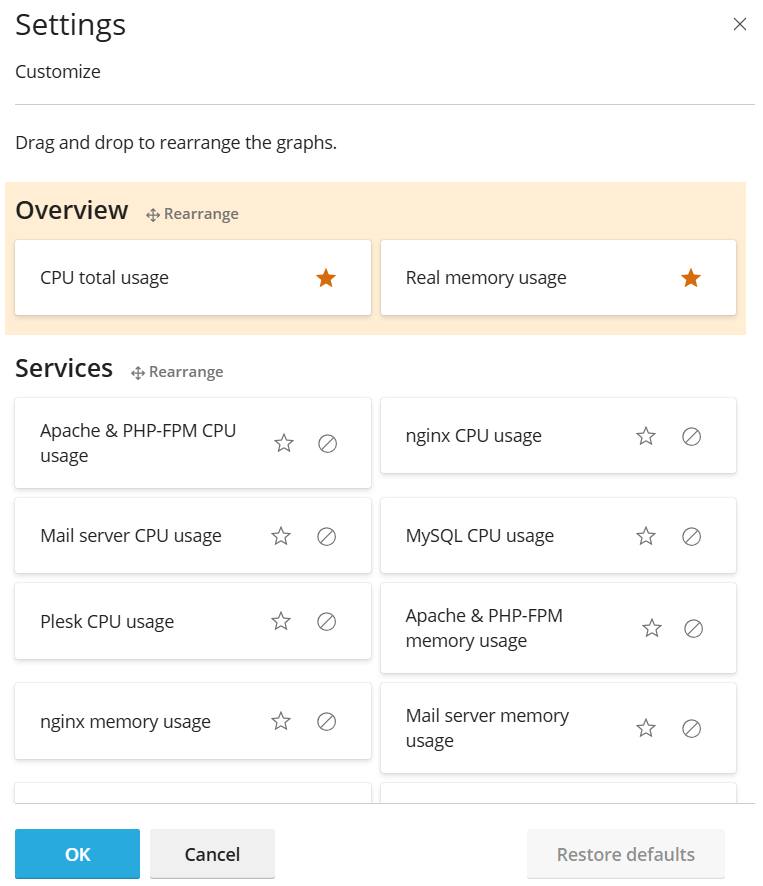Image resolution: width=763 pixels, height=886 pixels.
Task: Star the Apache & PHP-FPM memory usage graph
Action: pos(652,628)
